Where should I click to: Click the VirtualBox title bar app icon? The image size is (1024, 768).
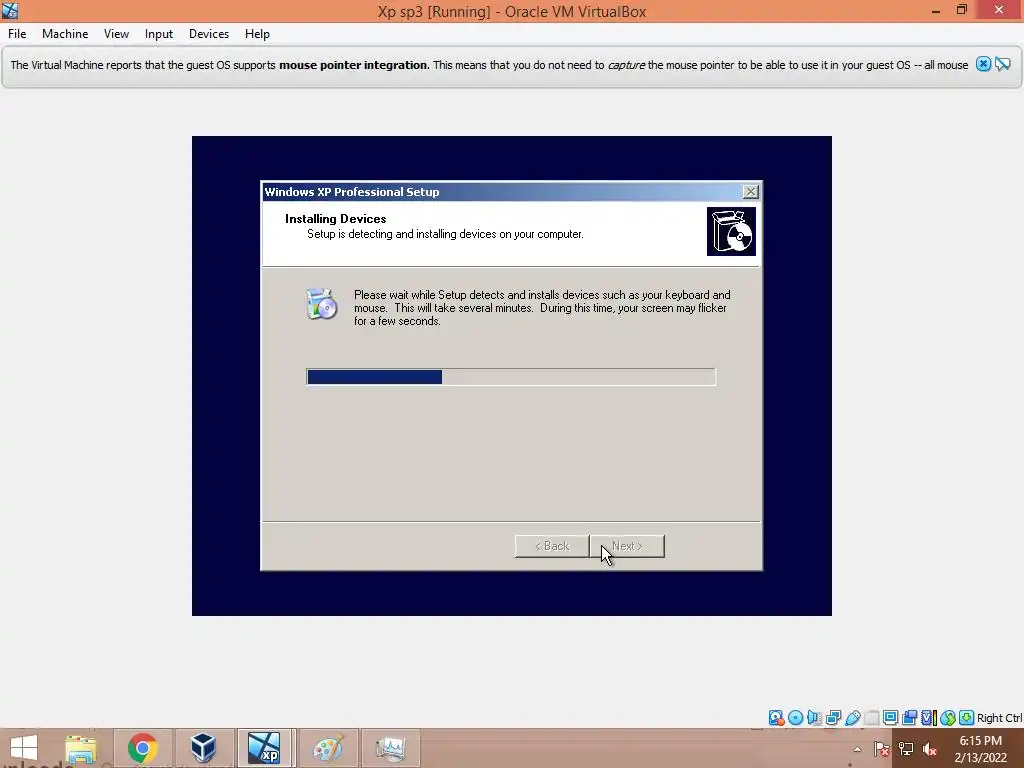tap(10, 10)
